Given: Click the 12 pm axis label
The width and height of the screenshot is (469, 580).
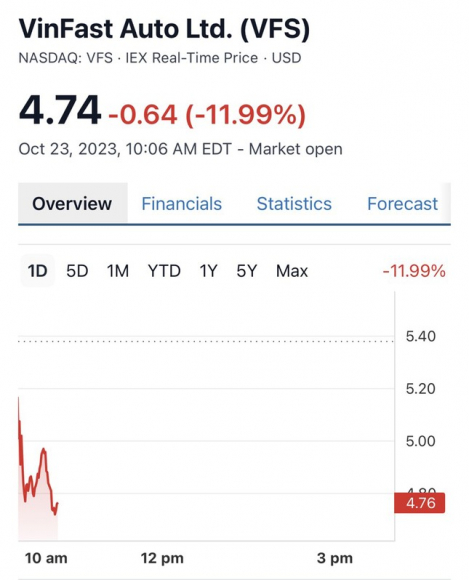Looking at the screenshot, I should tap(162, 558).
